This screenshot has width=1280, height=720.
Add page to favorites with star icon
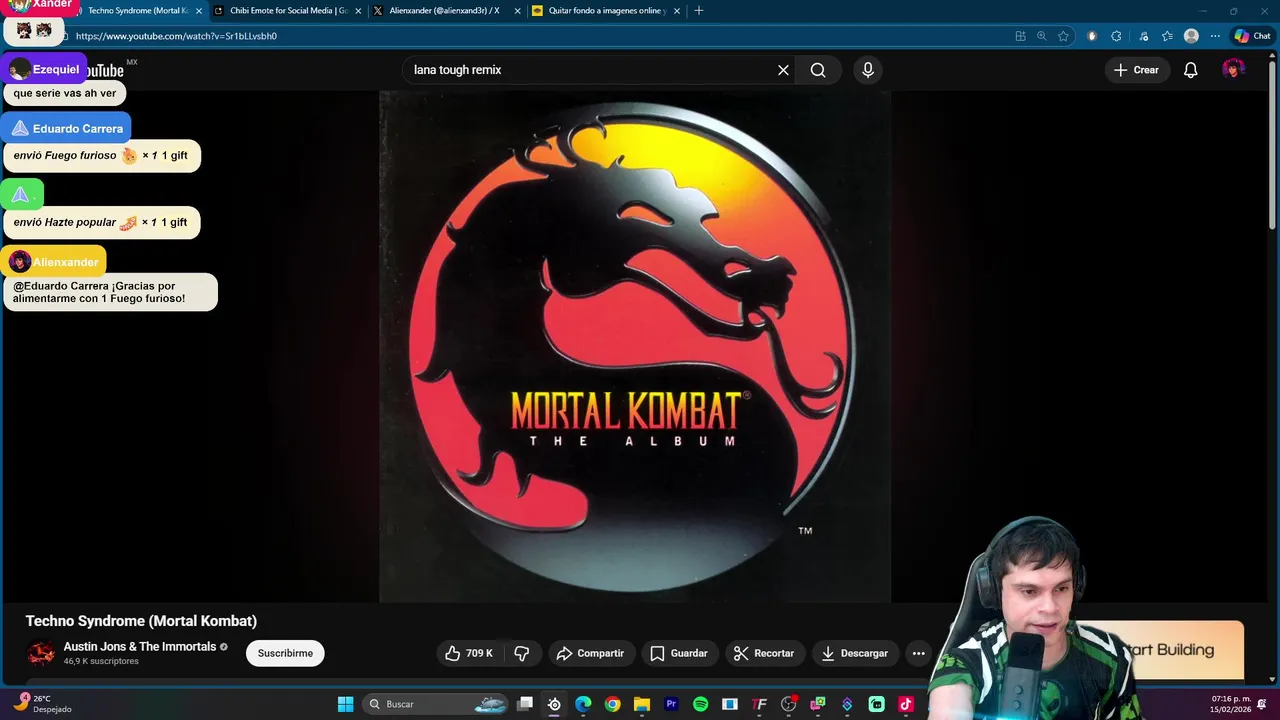tap(1063, 36)
